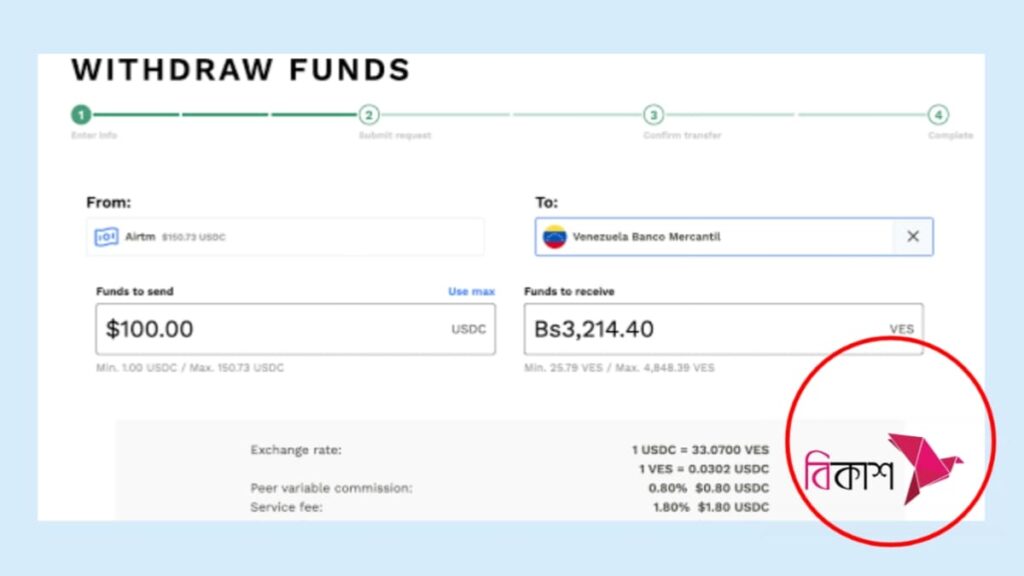Click the Airtm wallet icon in From field
This screenshot has height=576, width=1024.
(x=107, y=237)
